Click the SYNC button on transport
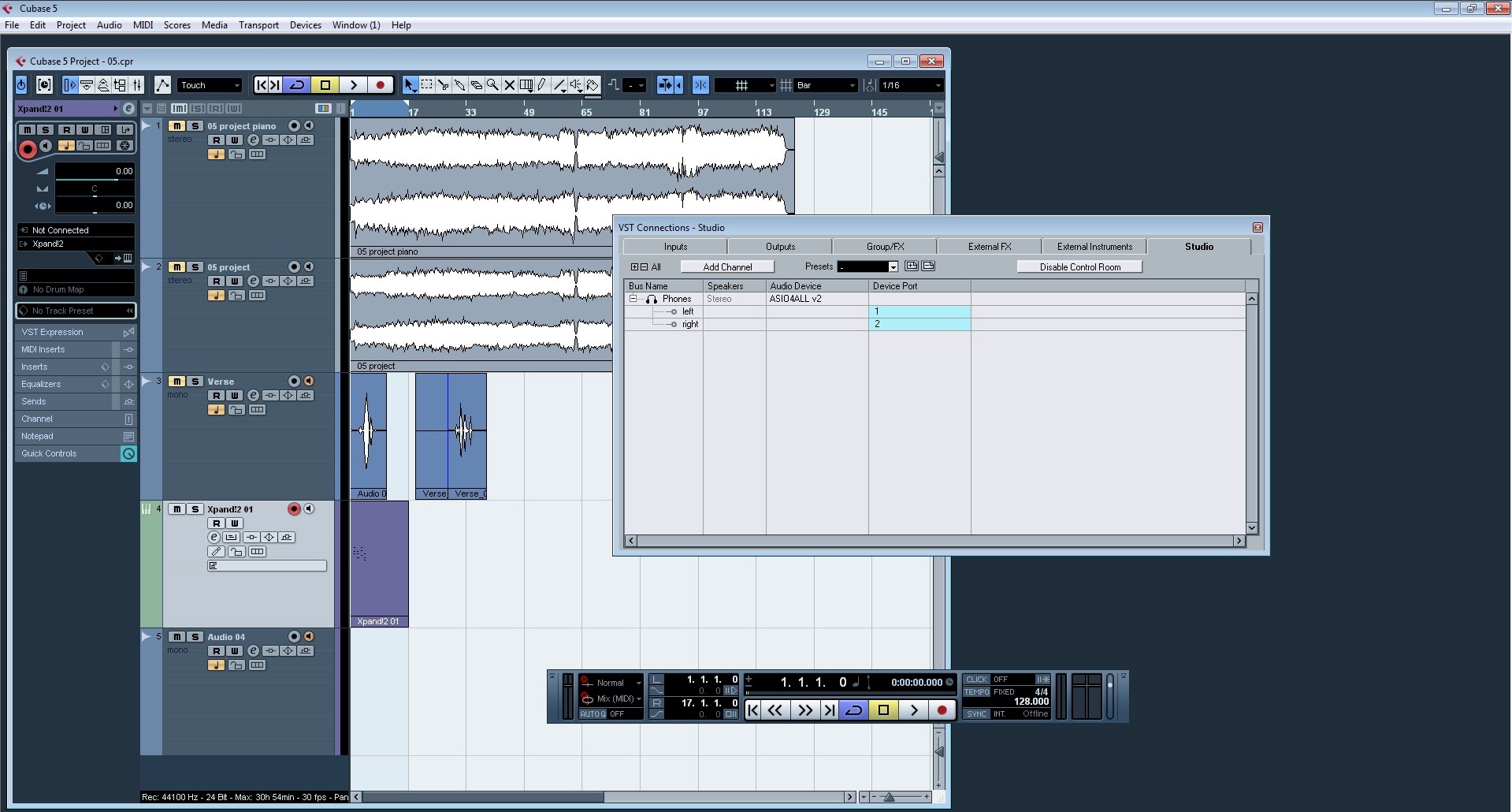Viewport: 1512px width, 812px height. (976, 713)
